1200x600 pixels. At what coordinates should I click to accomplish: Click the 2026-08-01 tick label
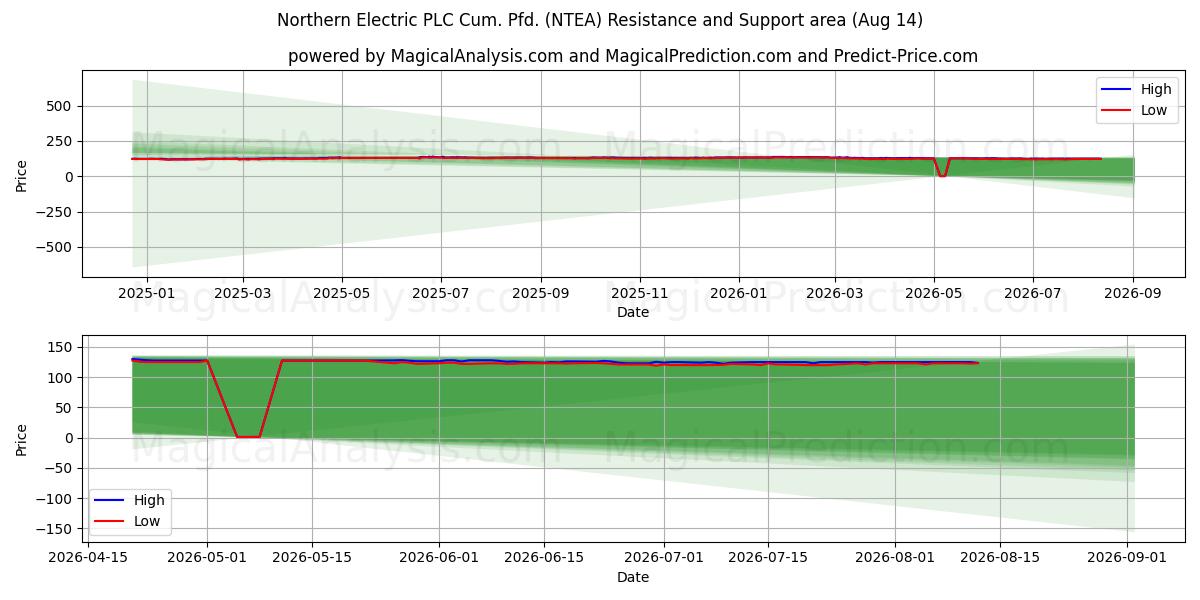pos(896,558)
